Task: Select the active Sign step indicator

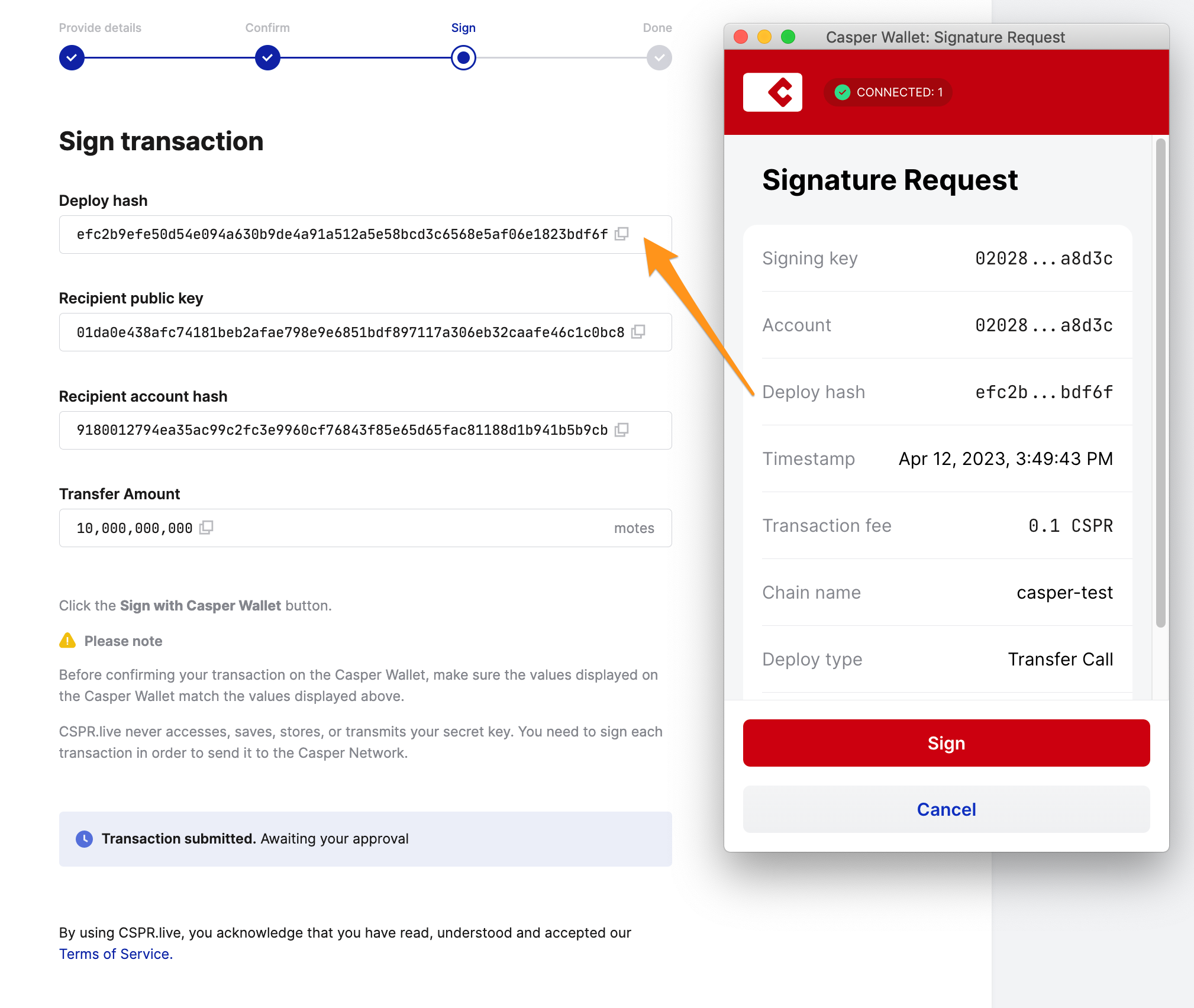Action: point(463,57)
